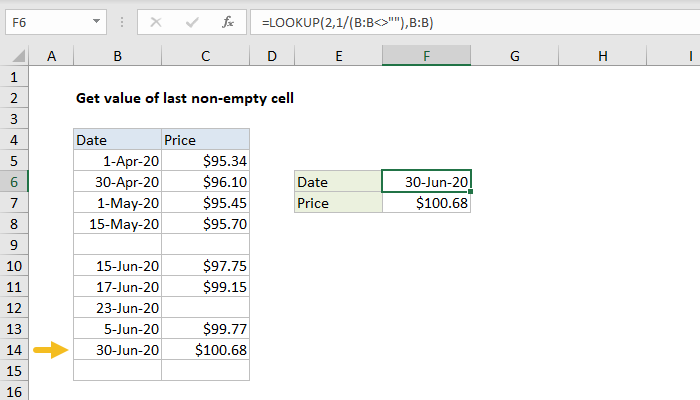Select cell with date 15-May-20
The width and height of the screenshot is (700, 400).
[x=117, y=224]
